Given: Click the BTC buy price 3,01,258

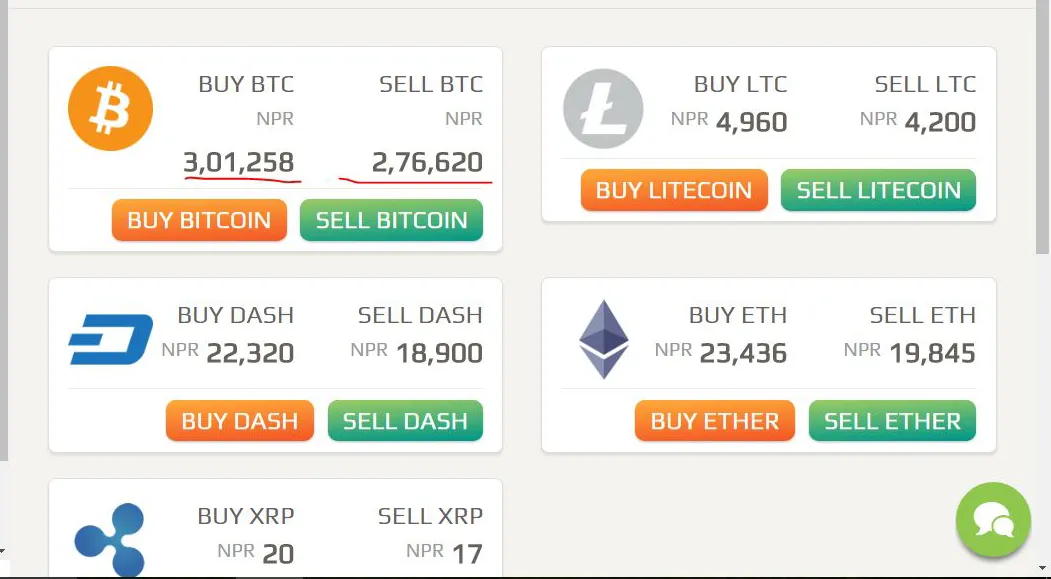Looking at the screenshot, I should [x=239, y=162].
